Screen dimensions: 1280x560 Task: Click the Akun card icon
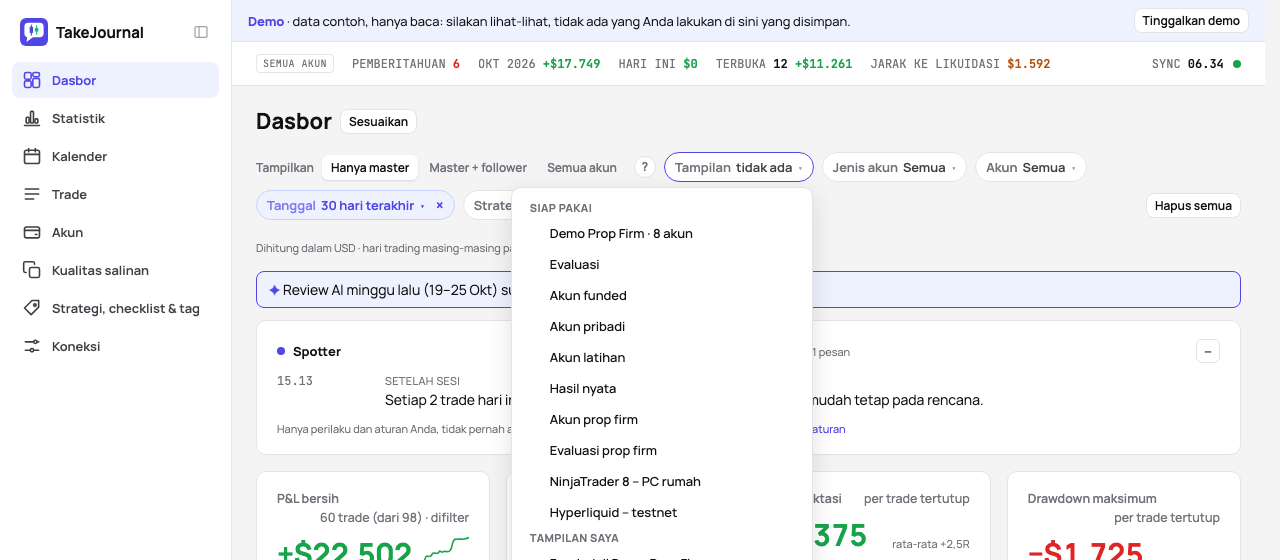point(32,232)
